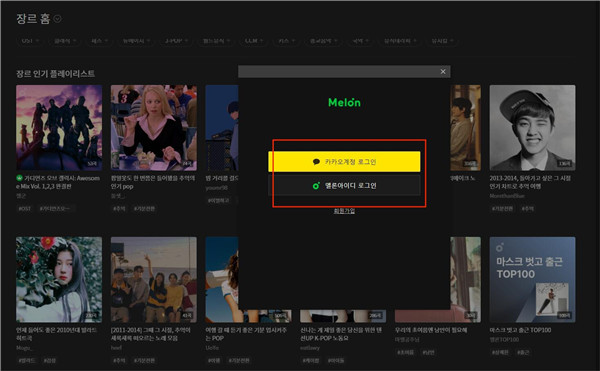600x371 pixels.
Task: Click the green Melon ID circle icon
Action: coord(316,186)
